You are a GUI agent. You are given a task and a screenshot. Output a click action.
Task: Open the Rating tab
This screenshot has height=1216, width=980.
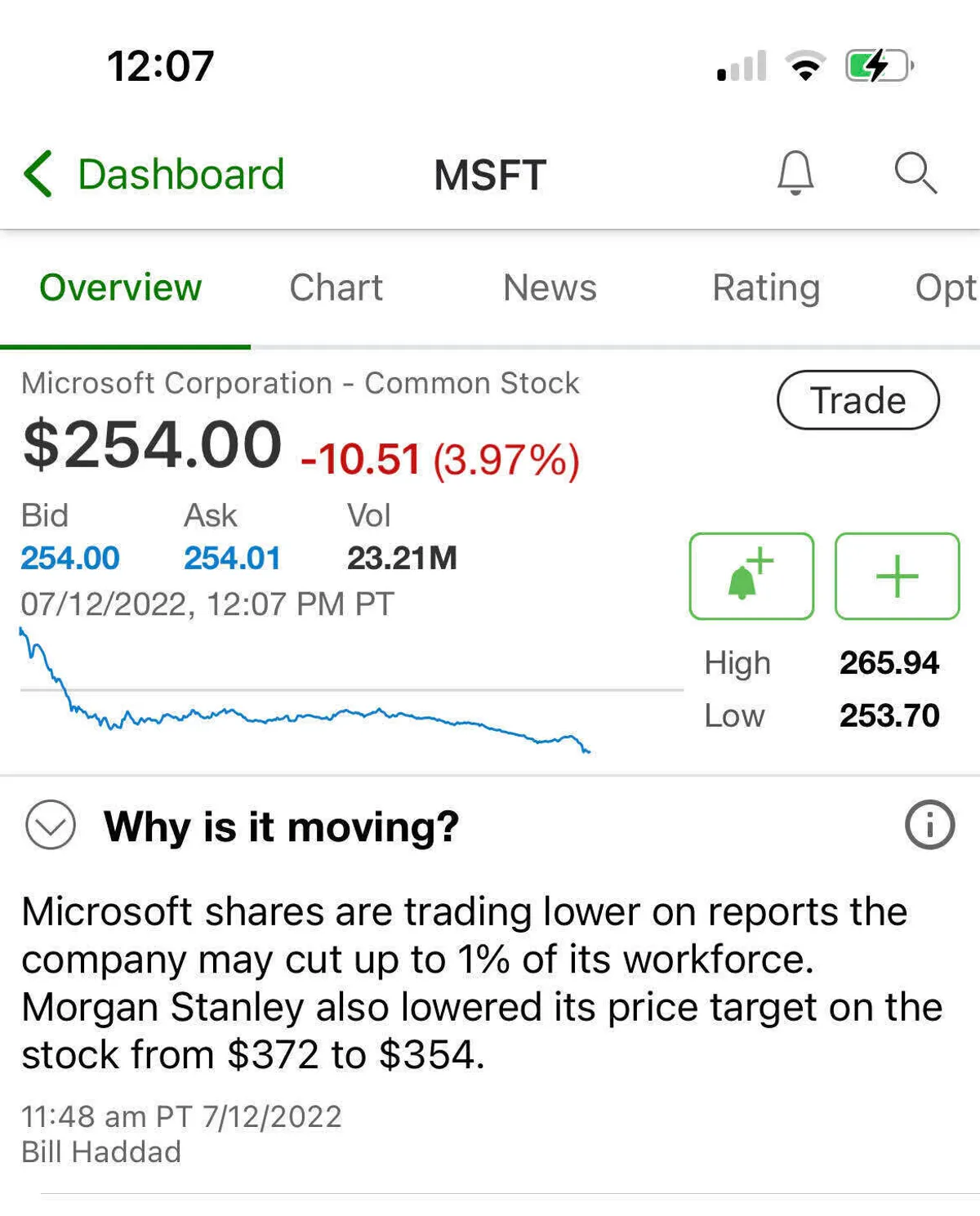766,287
